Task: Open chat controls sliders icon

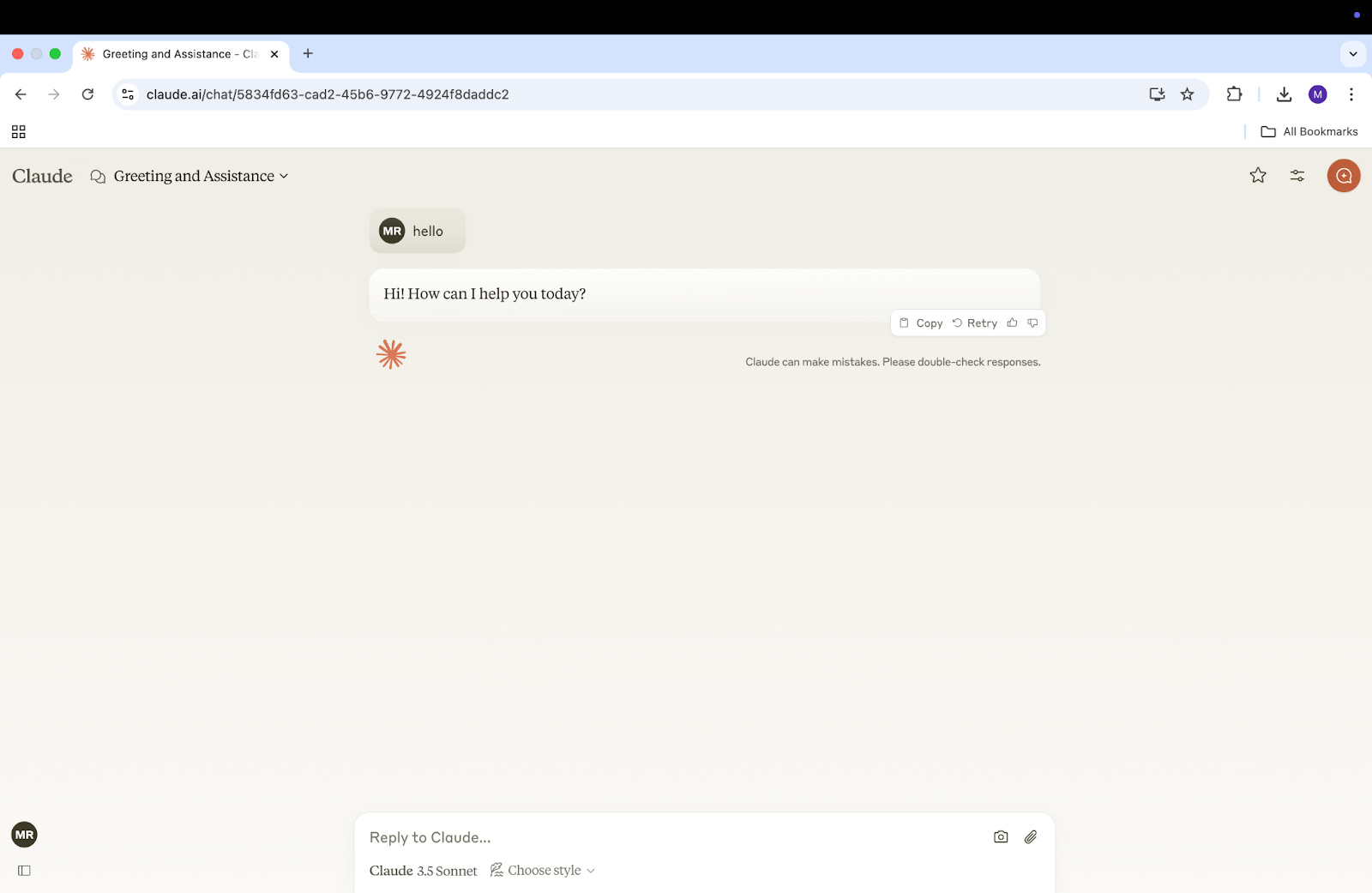Action: click(x=1297, y=176)
